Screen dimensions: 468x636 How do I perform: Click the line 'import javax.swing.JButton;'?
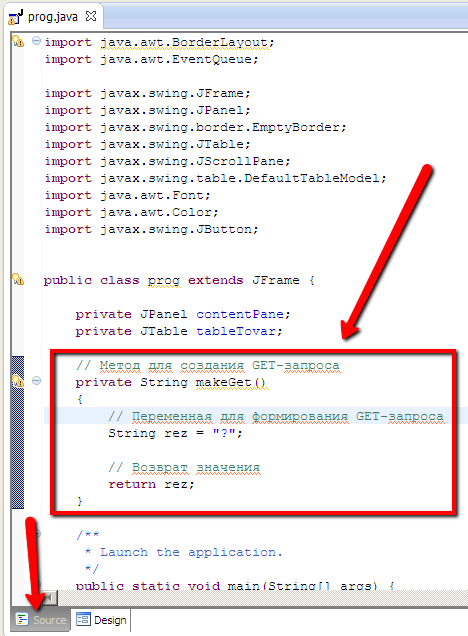pos(151,230)
